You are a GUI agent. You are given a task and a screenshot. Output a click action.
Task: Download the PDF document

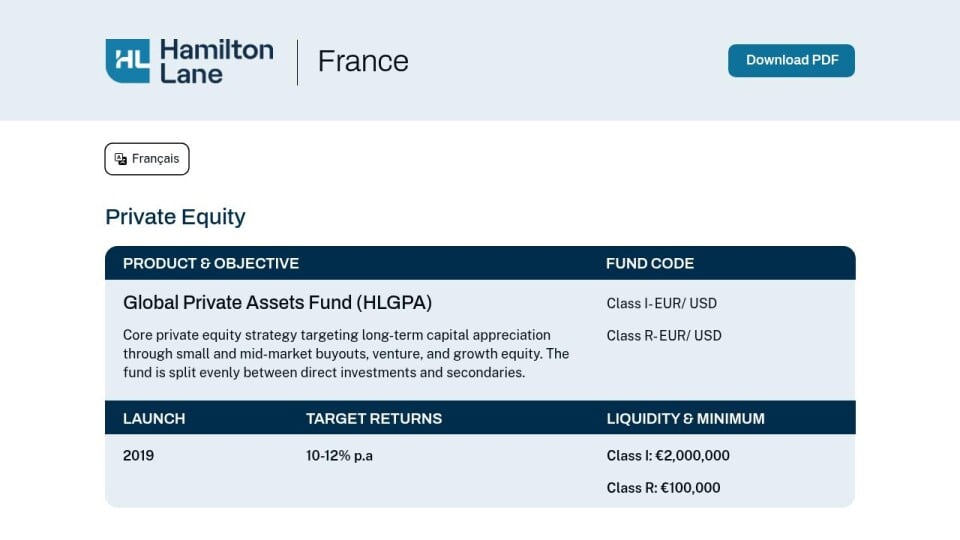791,60
